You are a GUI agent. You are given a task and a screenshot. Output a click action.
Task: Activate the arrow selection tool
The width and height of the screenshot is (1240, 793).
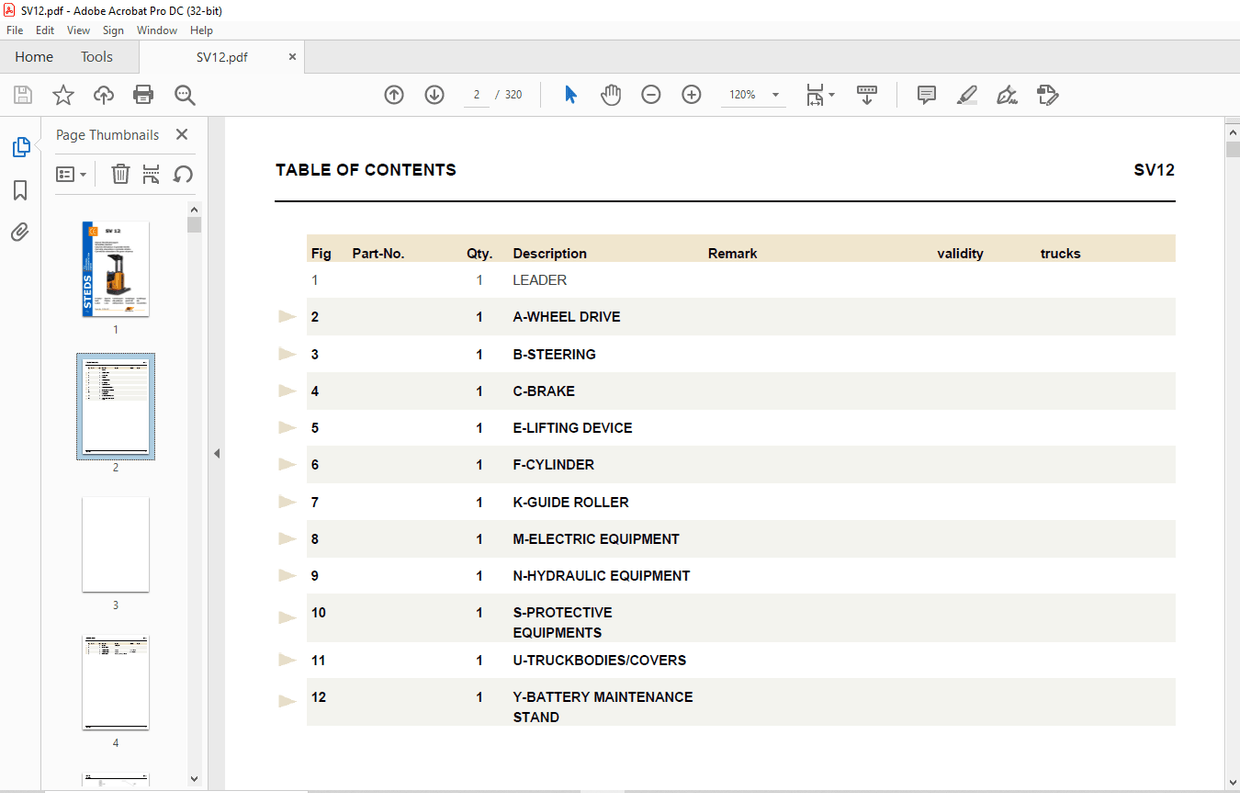click(x=571, y=95)
